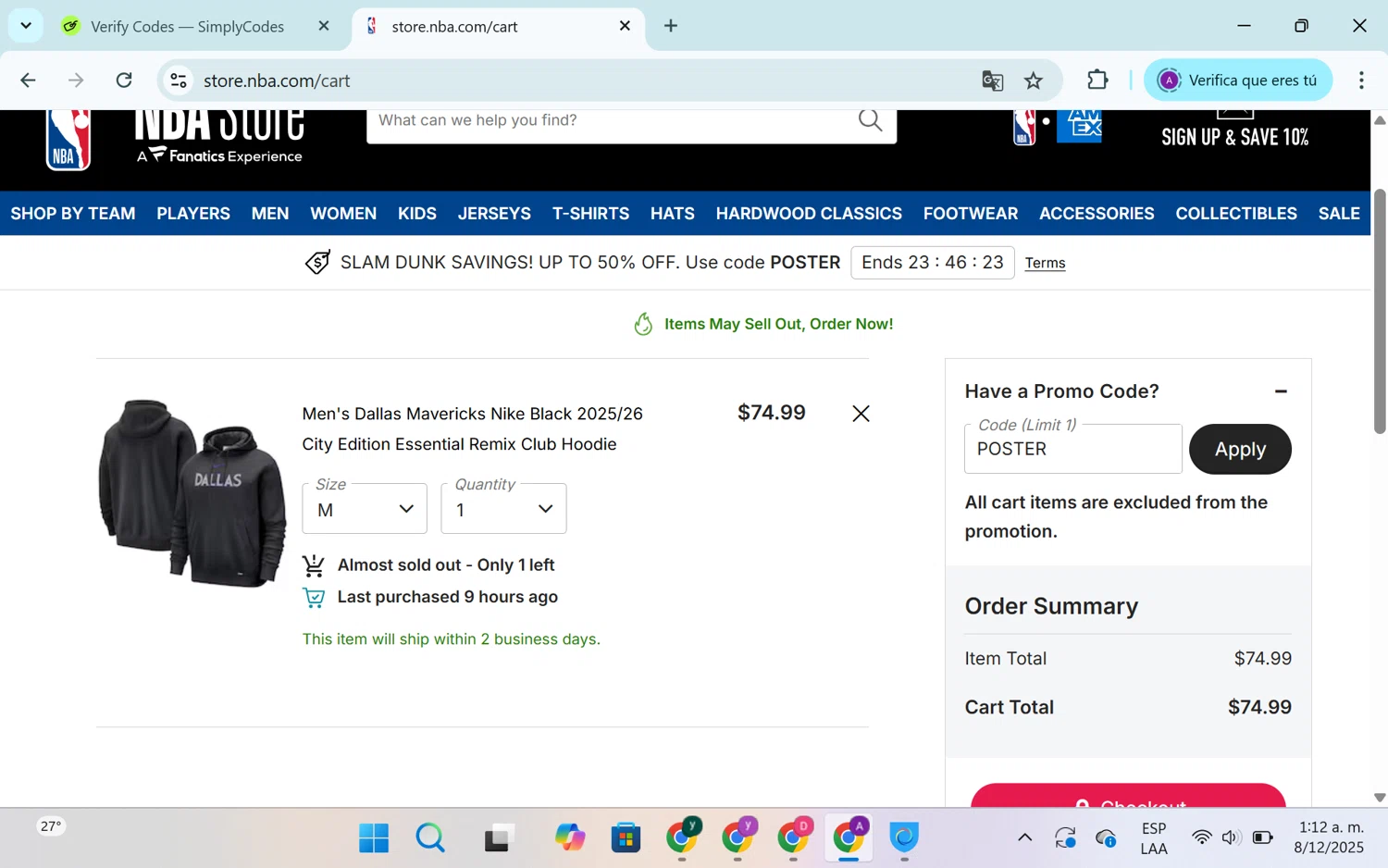Open the JERSEYS menu
The width and height of the screenshot is (1388, 868).
494,214
